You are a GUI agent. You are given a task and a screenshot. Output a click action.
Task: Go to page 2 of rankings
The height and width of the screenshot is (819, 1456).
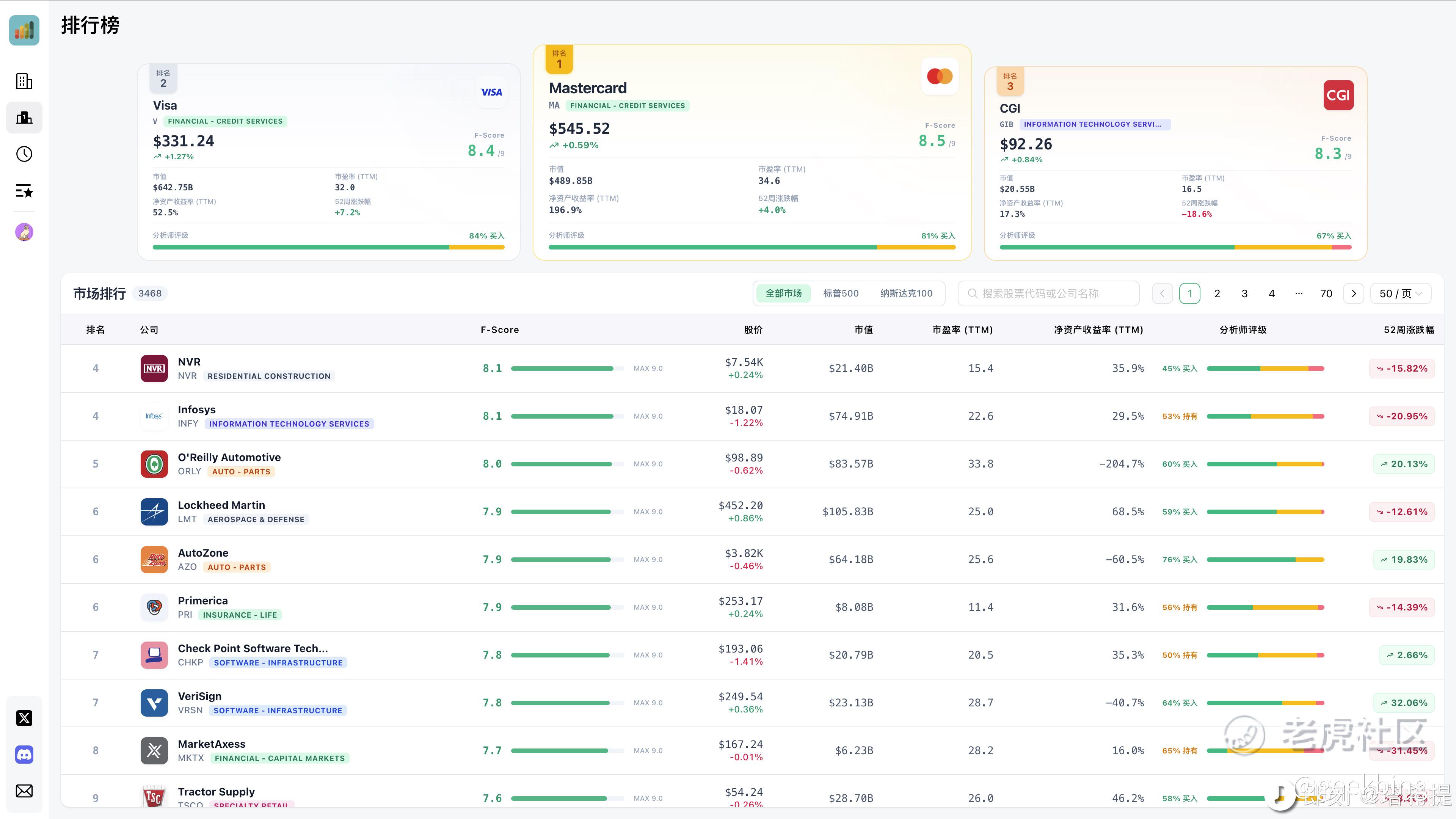coord(1217,293)
